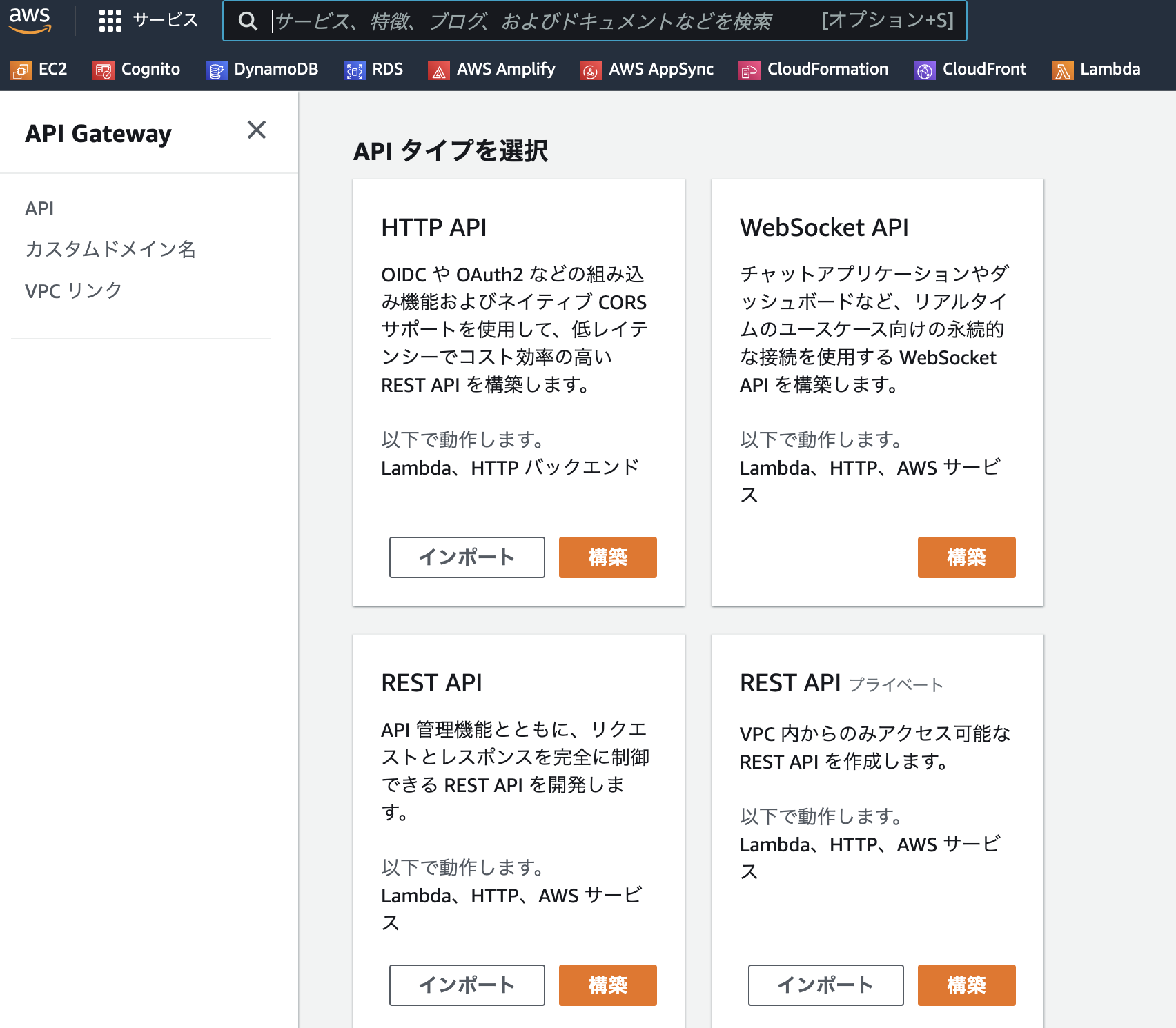
Task: Open the Cognito service shortcut
Action: click(x=137, y=69)
